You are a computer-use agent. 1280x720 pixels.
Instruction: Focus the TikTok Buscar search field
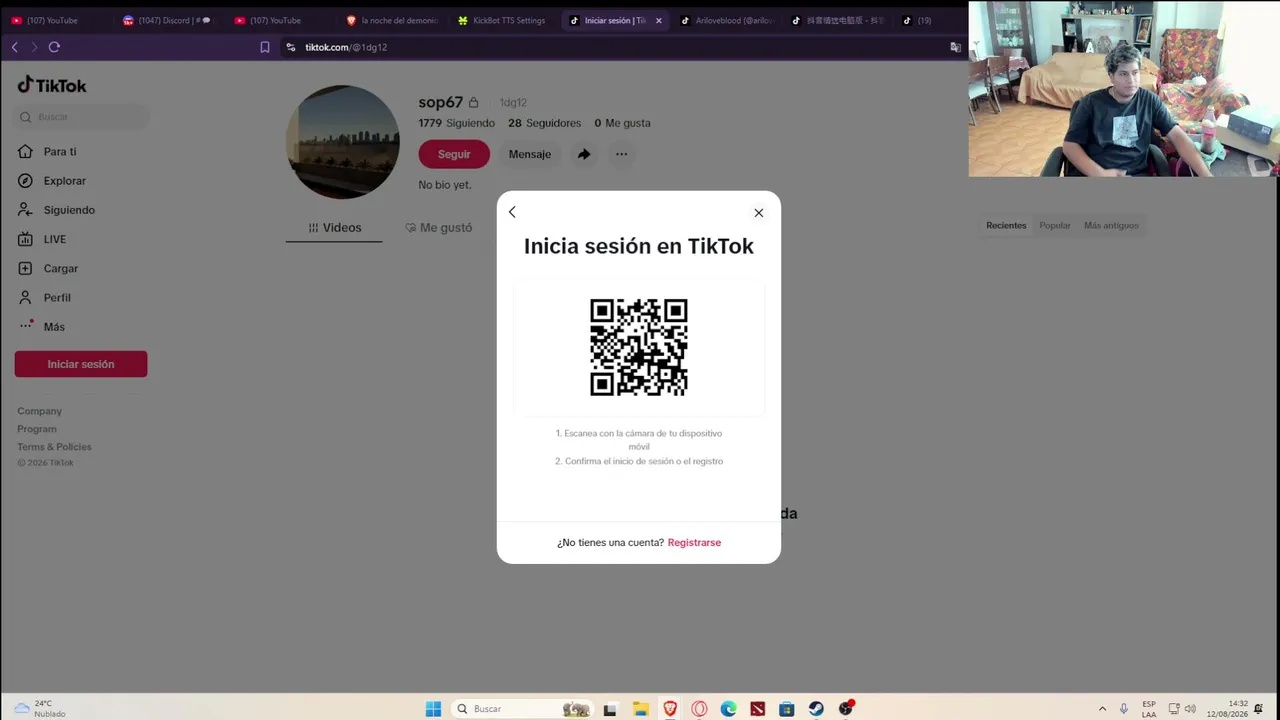[83, 117]
